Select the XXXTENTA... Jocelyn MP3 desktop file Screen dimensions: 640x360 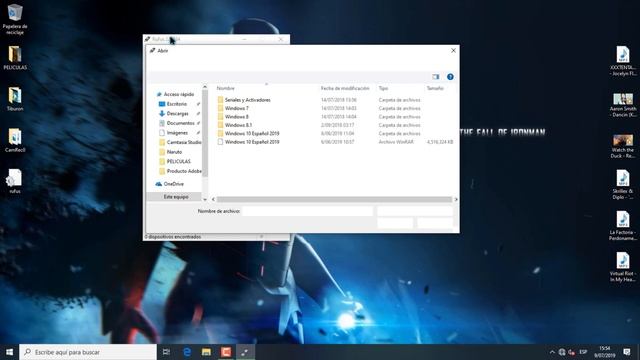pos(623,61)
